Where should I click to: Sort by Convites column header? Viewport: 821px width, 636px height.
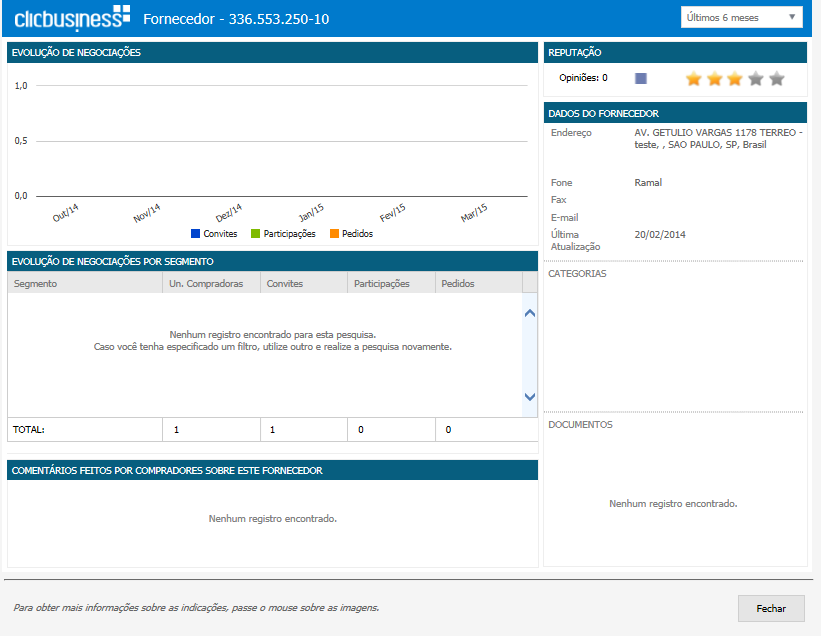click(x=304, y=283)
